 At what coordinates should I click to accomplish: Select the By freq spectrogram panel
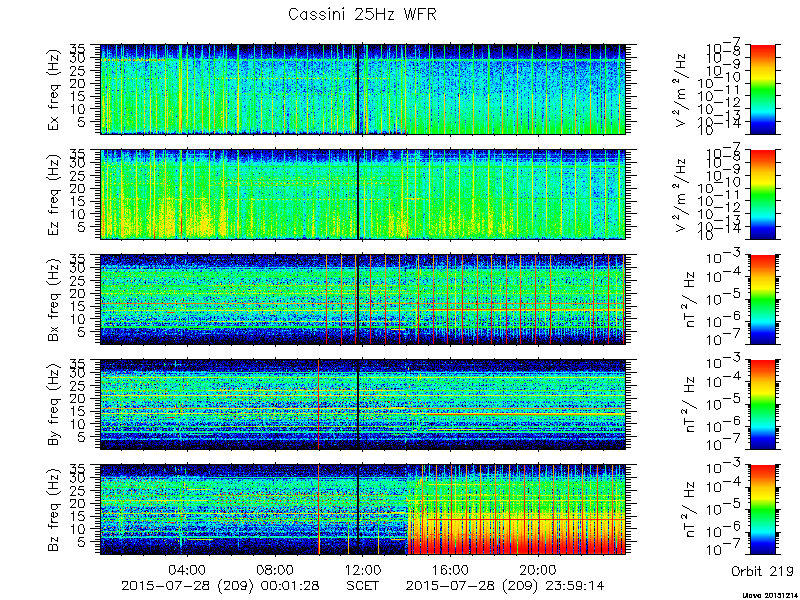[x=363, y=405]
